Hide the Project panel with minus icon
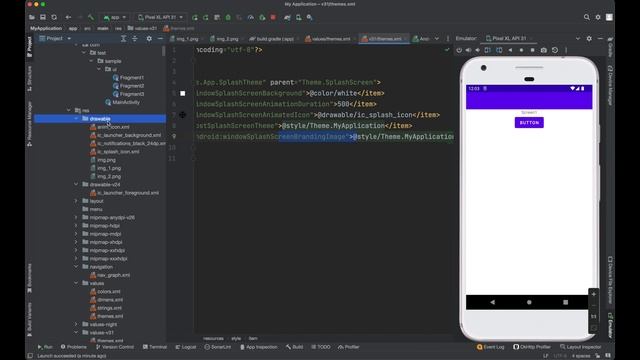640x360 pixels. (160, 38)
